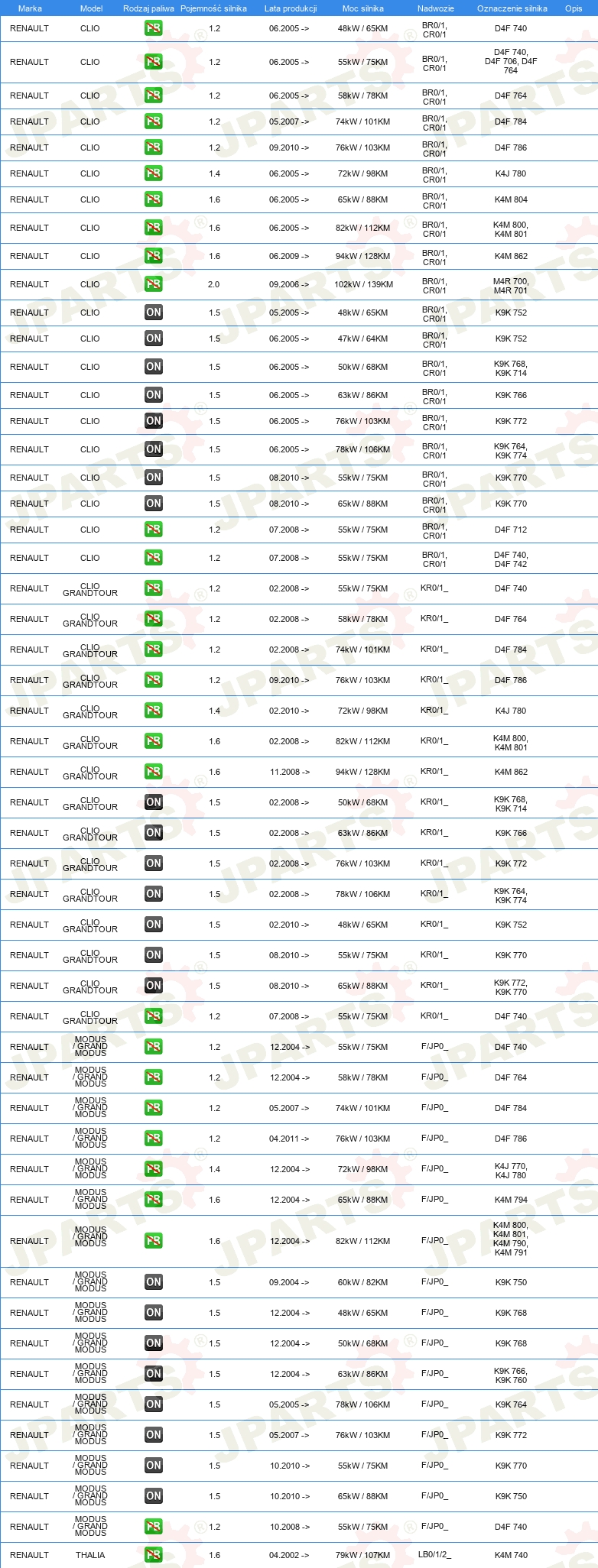Screen dimensions: 598x1568
Task: Click petrol icon in Clio K4M 804 row
Action: 154,199
